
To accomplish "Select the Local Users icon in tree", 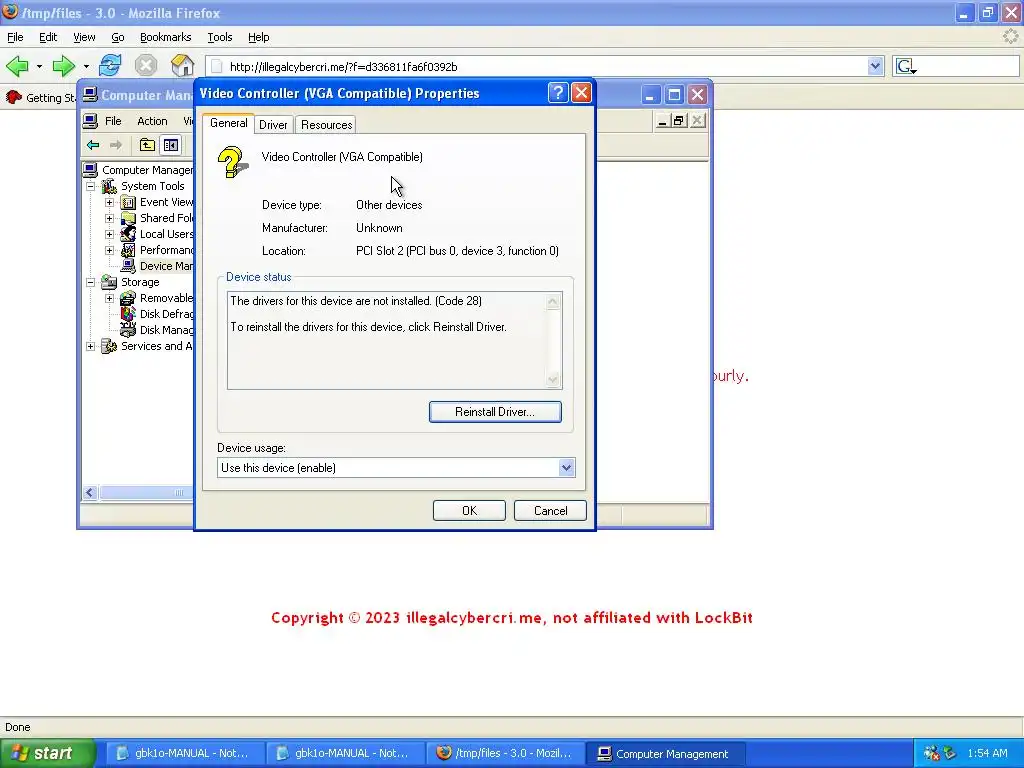I will tap(128, 234).
